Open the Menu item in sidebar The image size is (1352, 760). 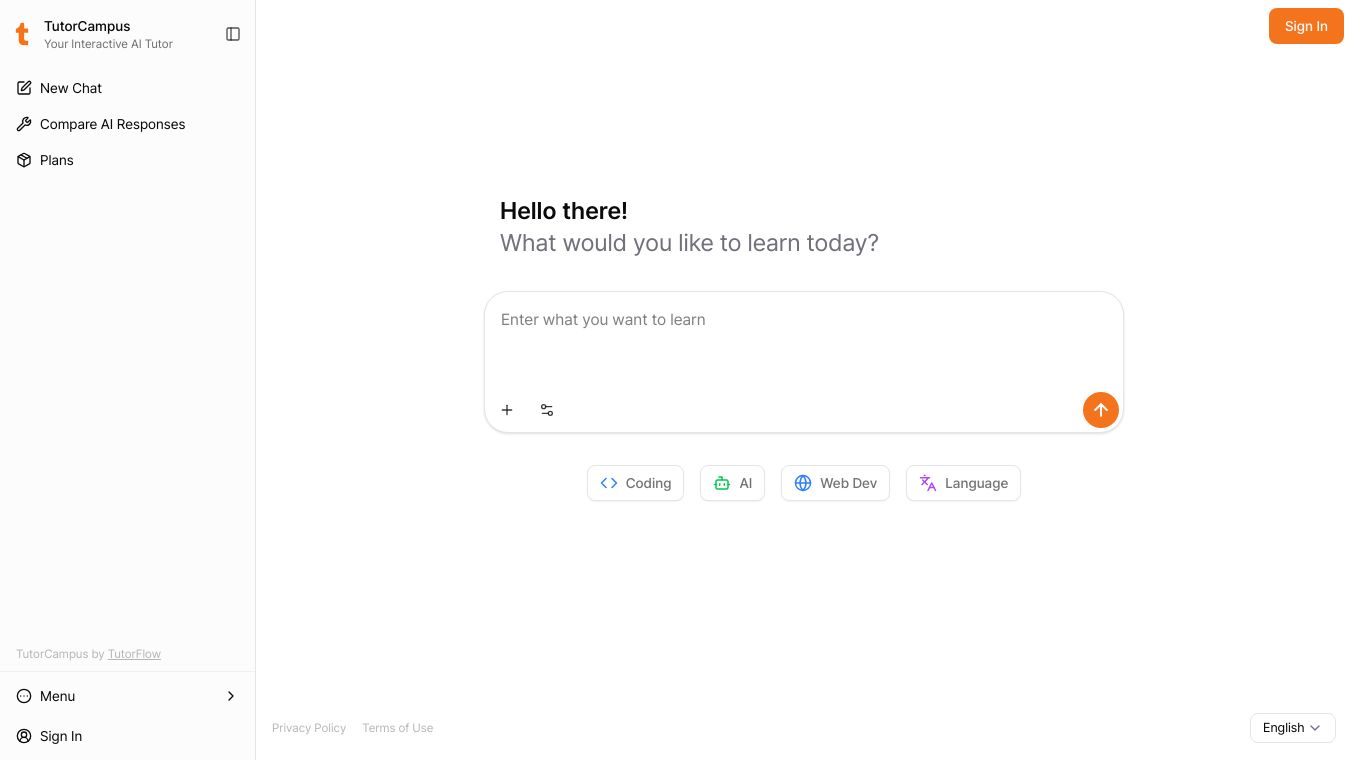point(58,696)
